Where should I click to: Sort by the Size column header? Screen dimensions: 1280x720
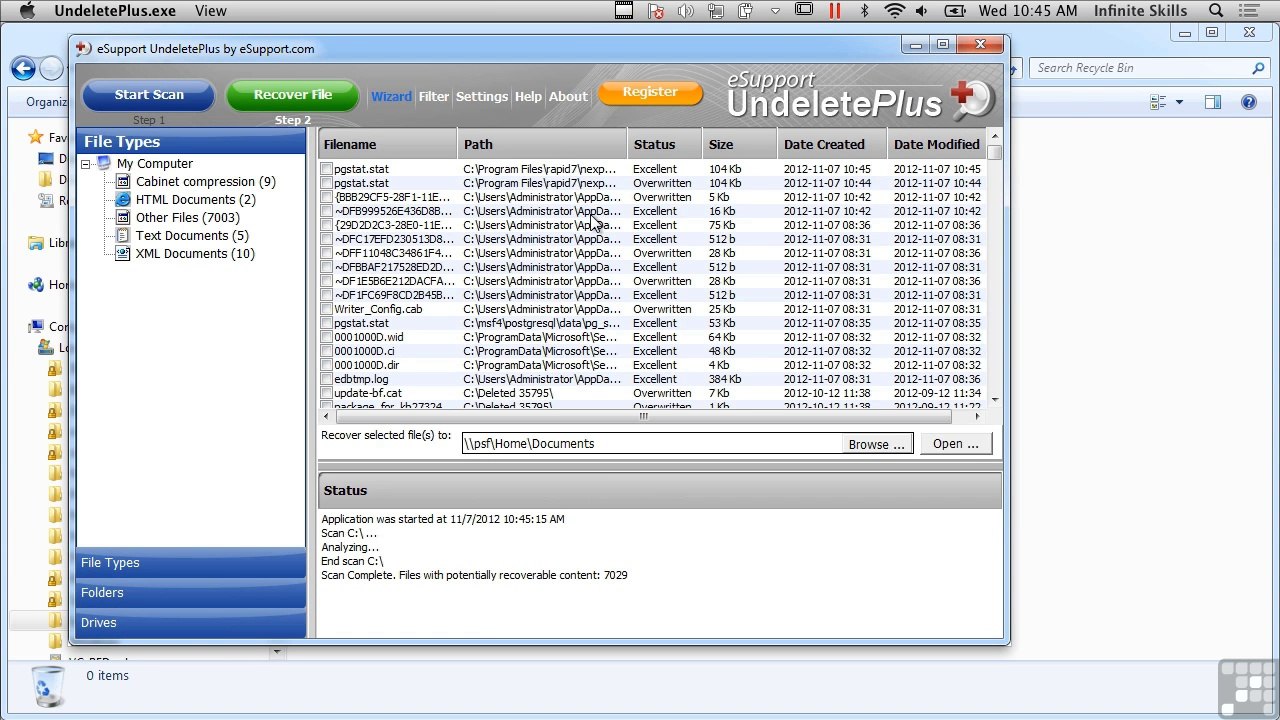(740, 145)
